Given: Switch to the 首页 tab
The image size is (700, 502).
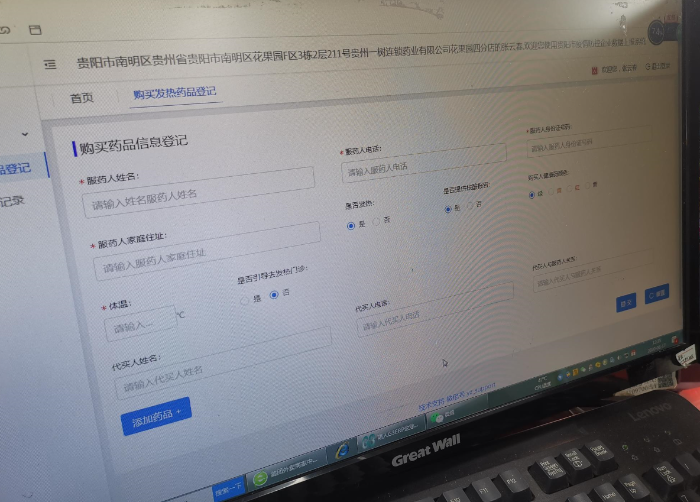Looking at the screenshot, I should point(82,98).
